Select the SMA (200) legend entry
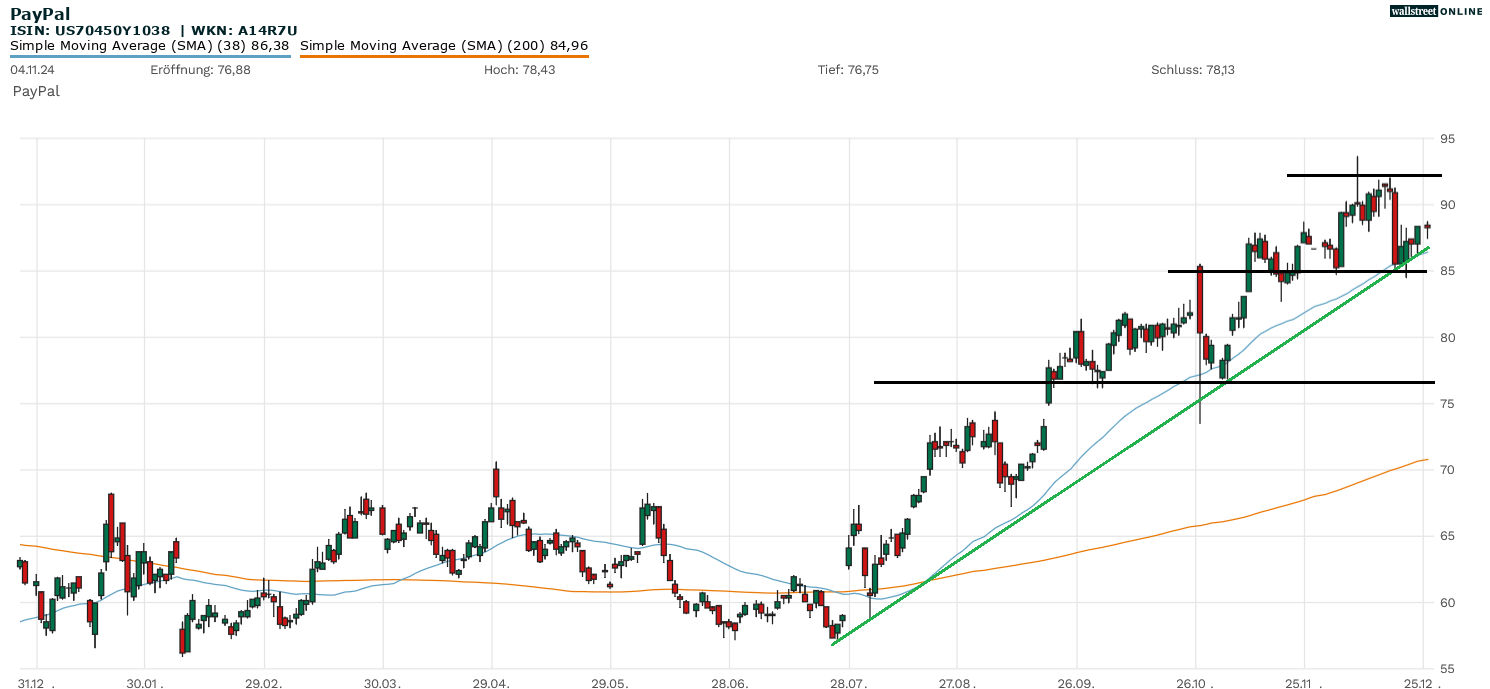This screenshot has height=689, width=1490. 444,45
